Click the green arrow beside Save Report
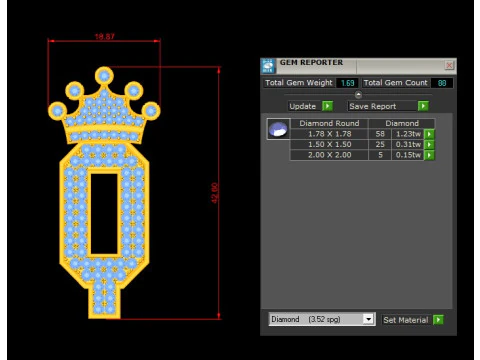 tap(423, 106)
